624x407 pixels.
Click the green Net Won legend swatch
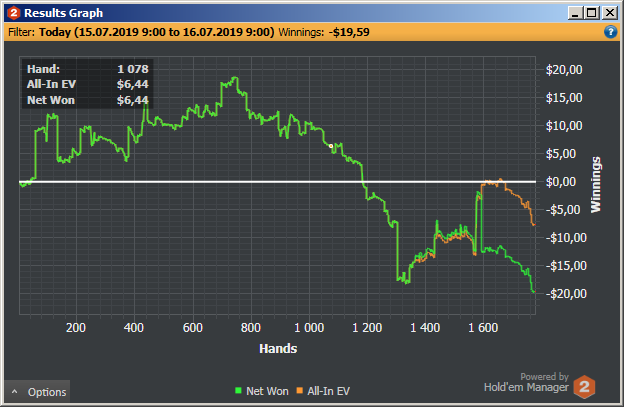[238, 391]
